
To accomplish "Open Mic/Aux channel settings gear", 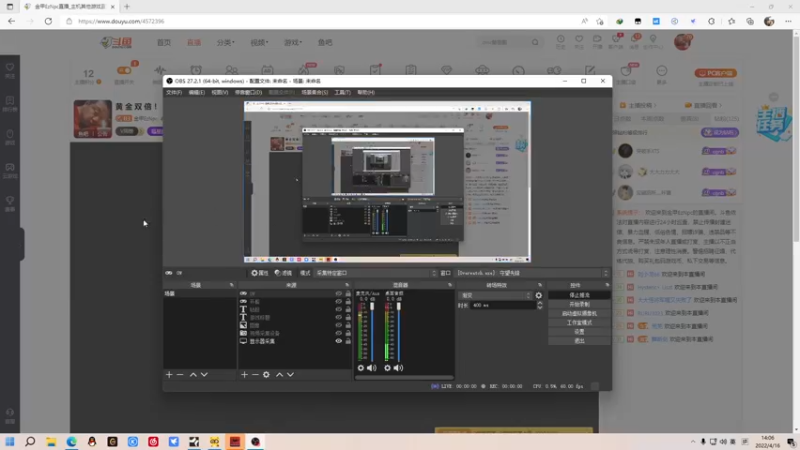I will pyautogui.click(x=361, y=368).
